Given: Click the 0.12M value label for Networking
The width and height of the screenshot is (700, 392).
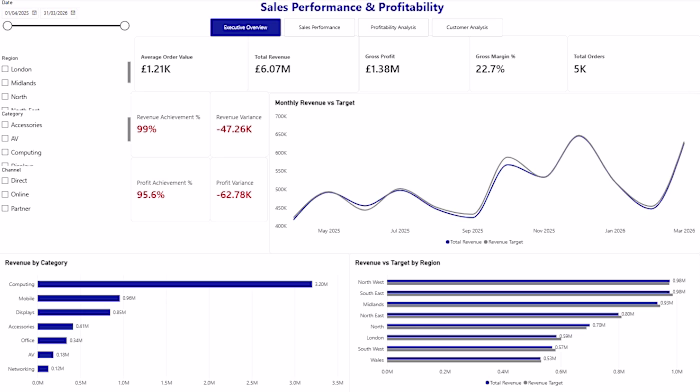Looking at the screenshot, I should pos(58,369).
